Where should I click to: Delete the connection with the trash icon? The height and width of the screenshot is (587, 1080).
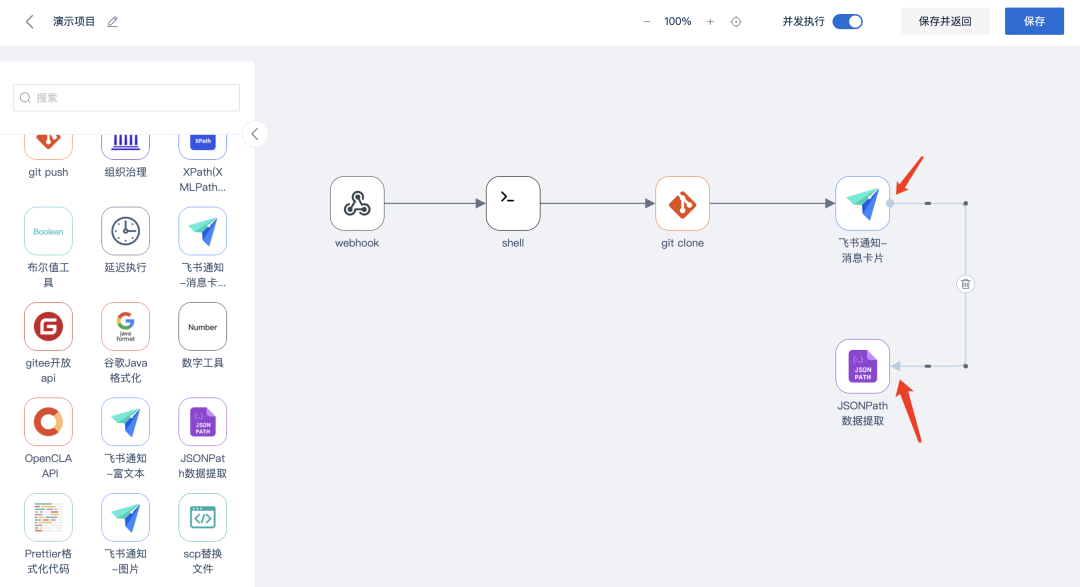pyautogui.click(x=966, y=284)
